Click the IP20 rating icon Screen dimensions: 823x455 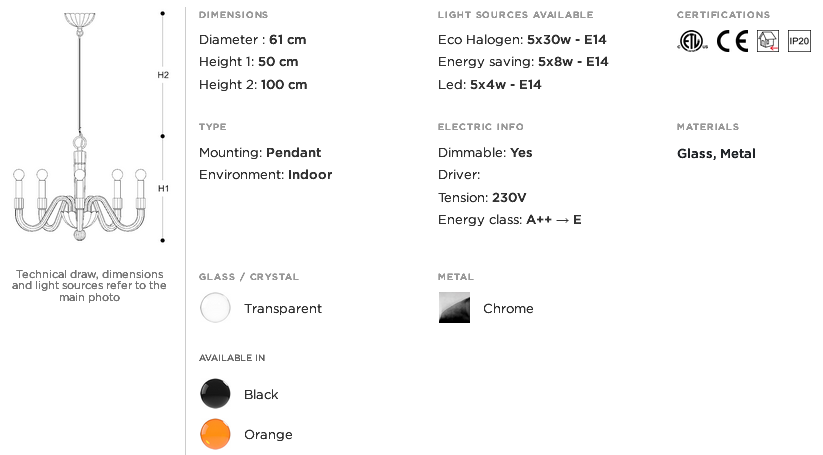point(799,41)
